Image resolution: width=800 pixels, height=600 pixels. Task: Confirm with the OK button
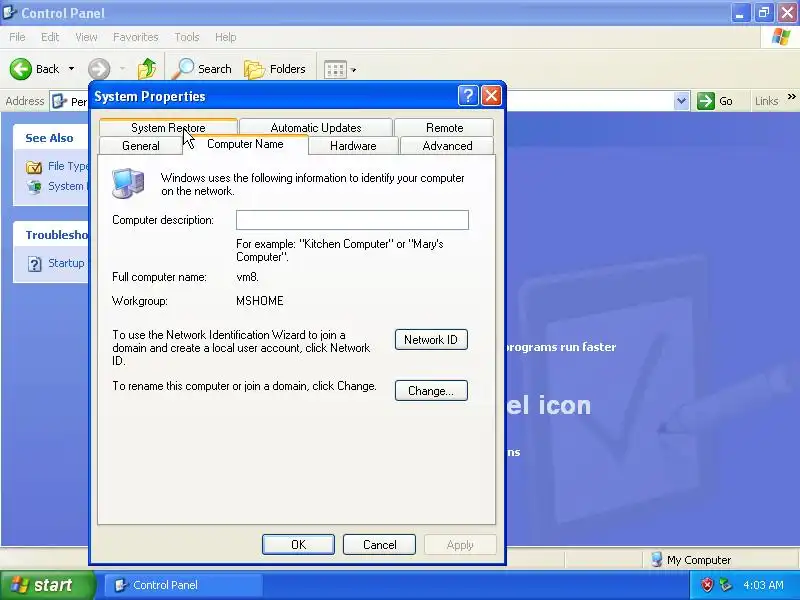click(298, 545)
